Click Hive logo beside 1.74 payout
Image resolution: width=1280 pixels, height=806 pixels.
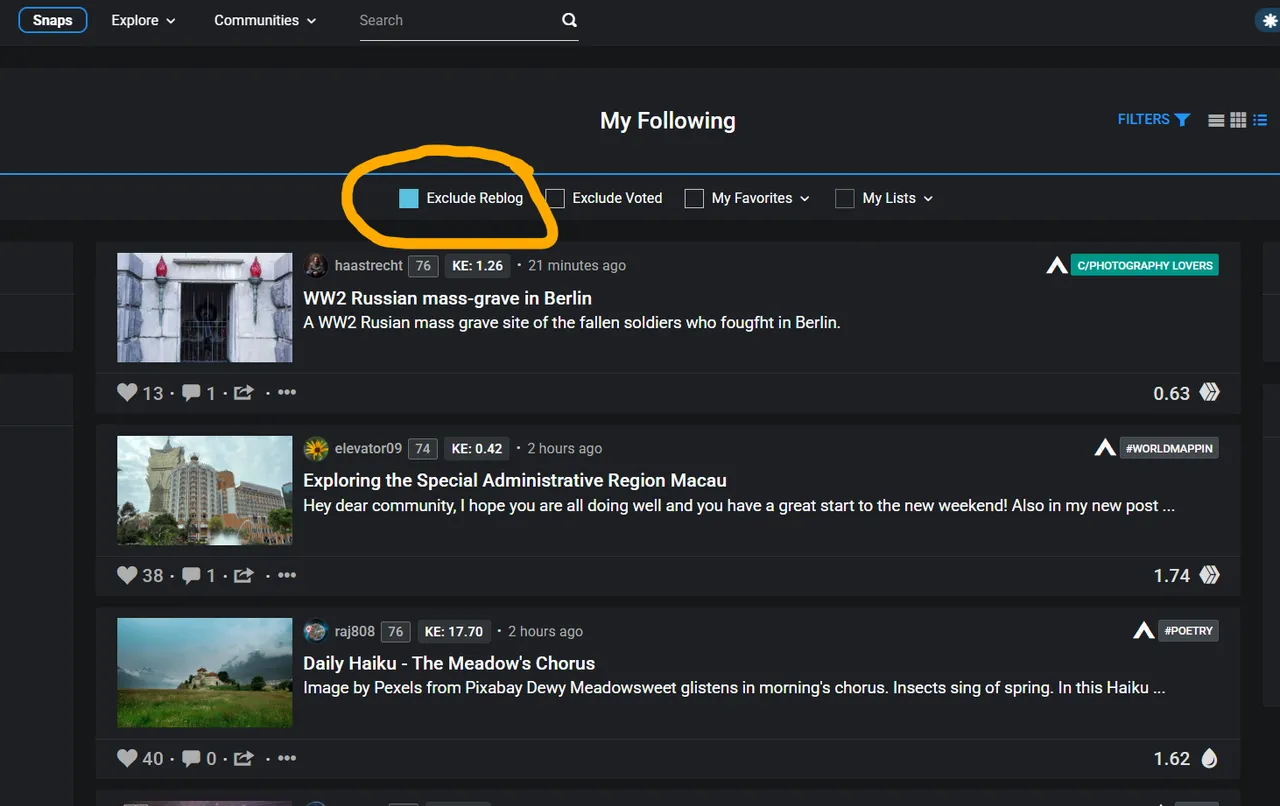(x=1210, y=575)
